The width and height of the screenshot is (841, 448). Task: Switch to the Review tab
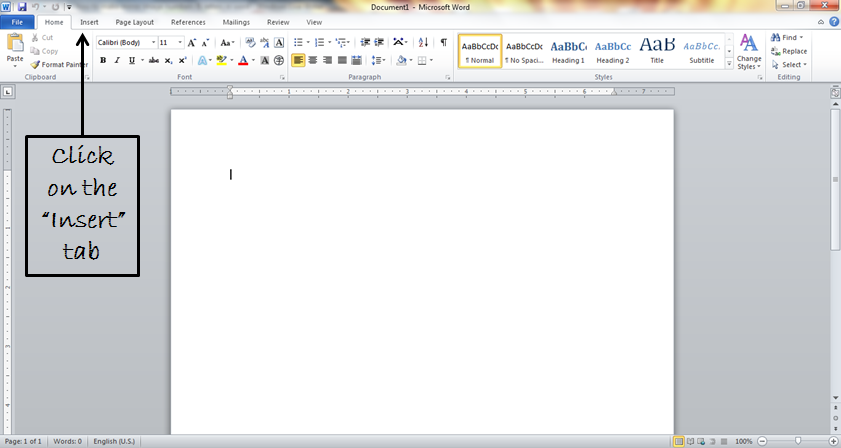[x=278, y=22]
